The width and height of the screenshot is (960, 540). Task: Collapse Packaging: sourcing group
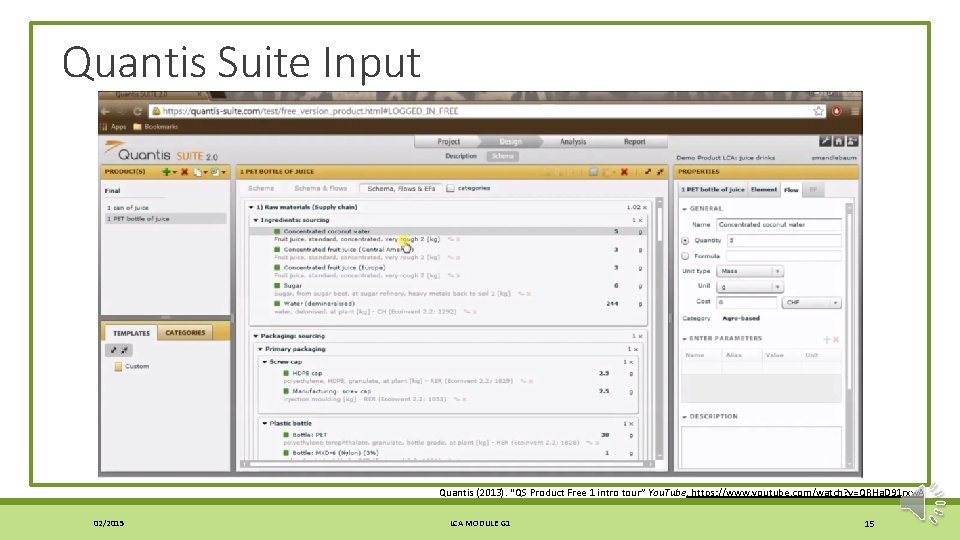(256, 336)
